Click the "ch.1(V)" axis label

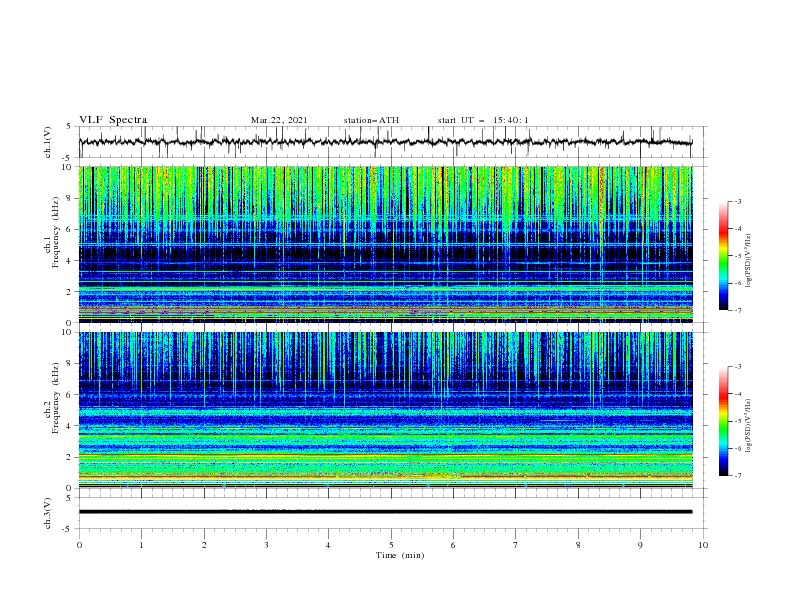tap(48, 142)
